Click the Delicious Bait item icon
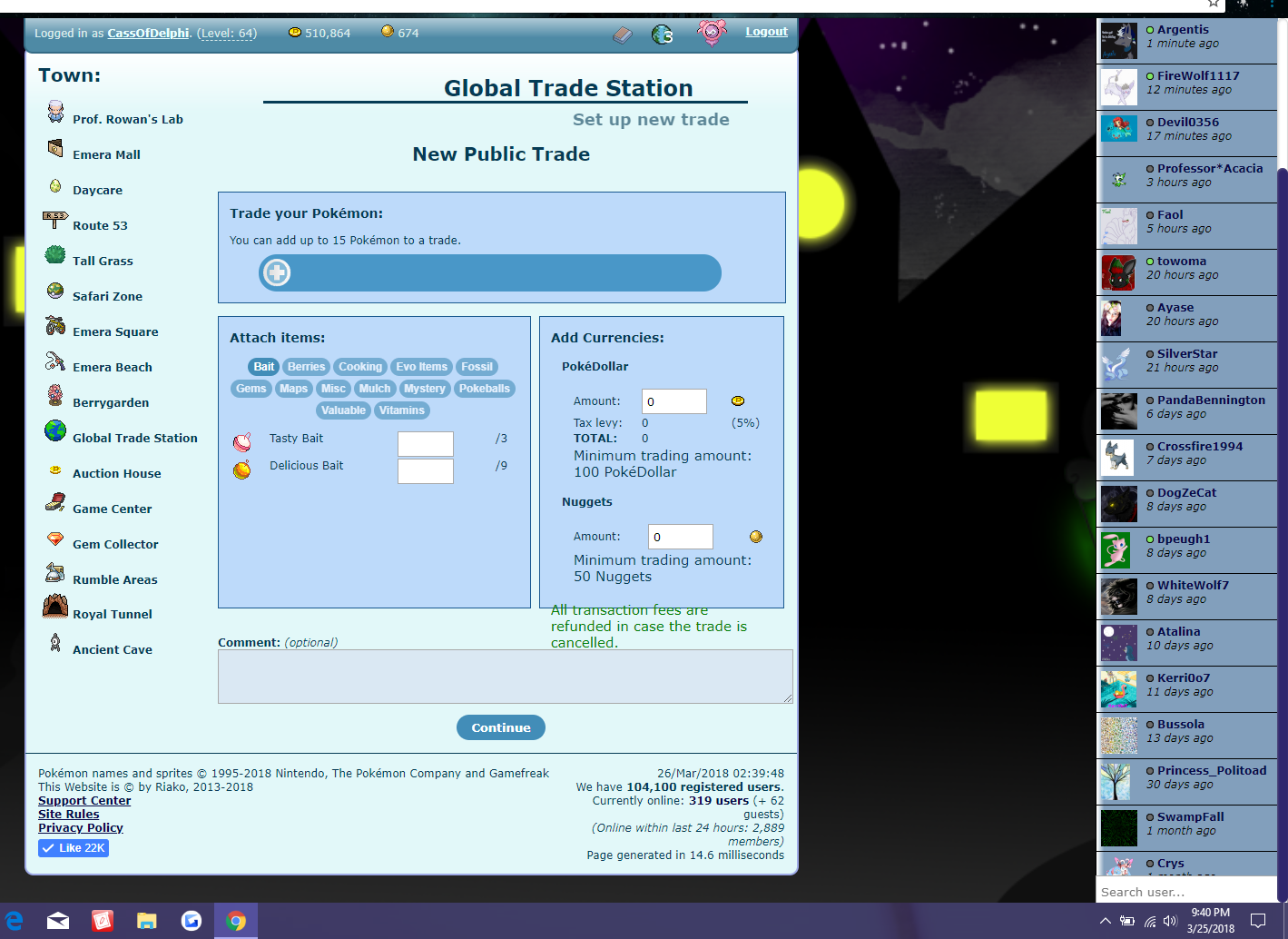This screenshot has width=1288, height=939. (x=242, y=469)
